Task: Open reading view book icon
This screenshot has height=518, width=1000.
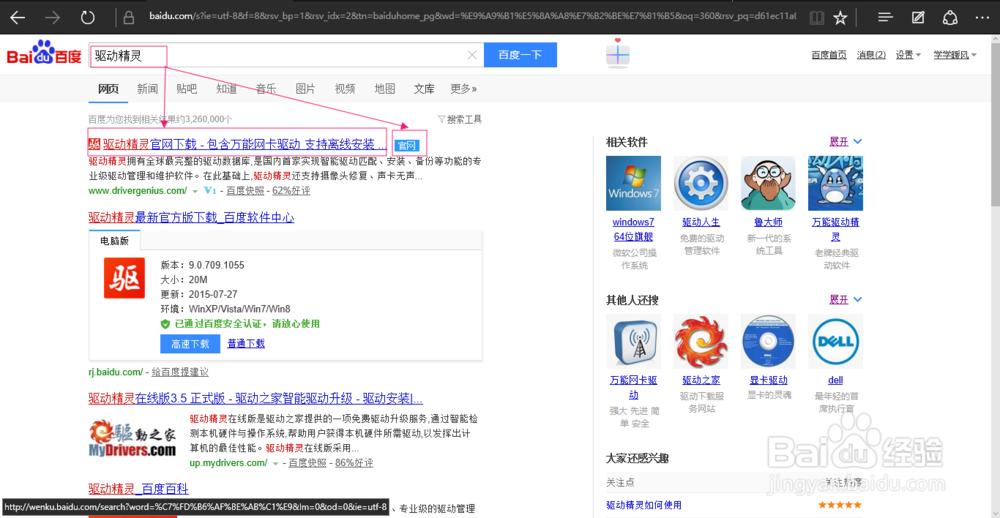Action: click(815, 17)
